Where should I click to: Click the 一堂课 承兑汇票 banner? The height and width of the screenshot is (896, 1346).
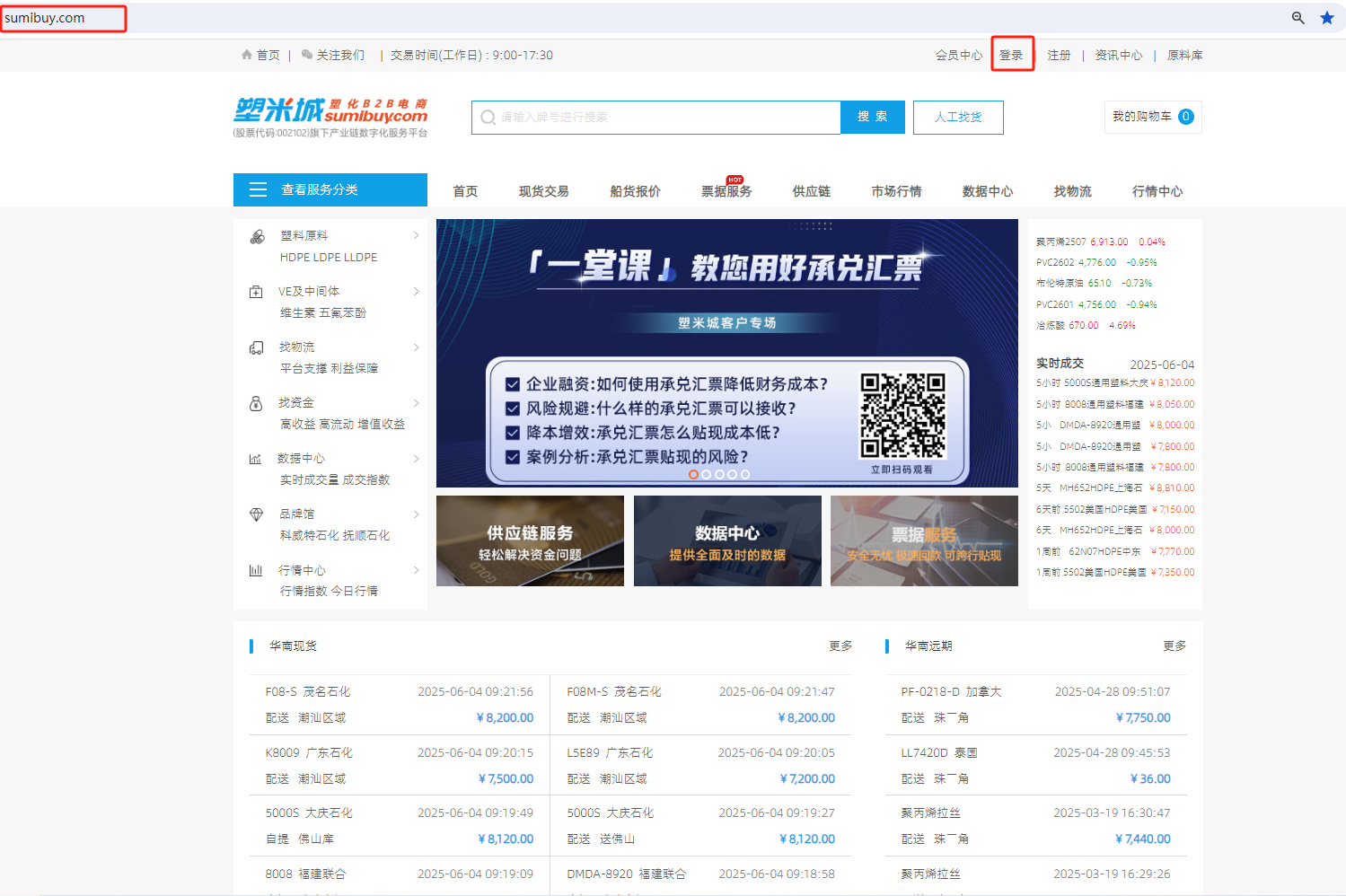[x=727, y=353]
